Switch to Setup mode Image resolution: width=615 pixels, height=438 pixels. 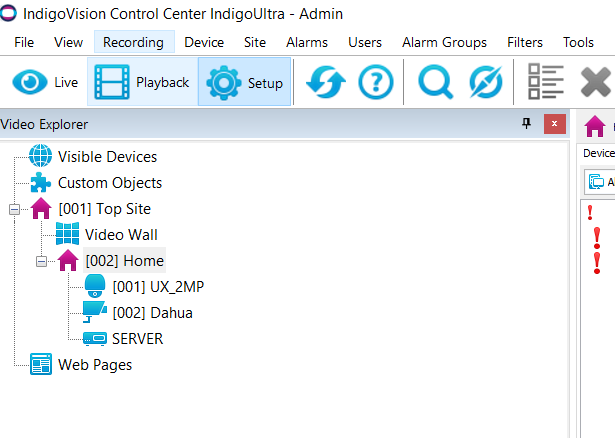pos(245,82)
